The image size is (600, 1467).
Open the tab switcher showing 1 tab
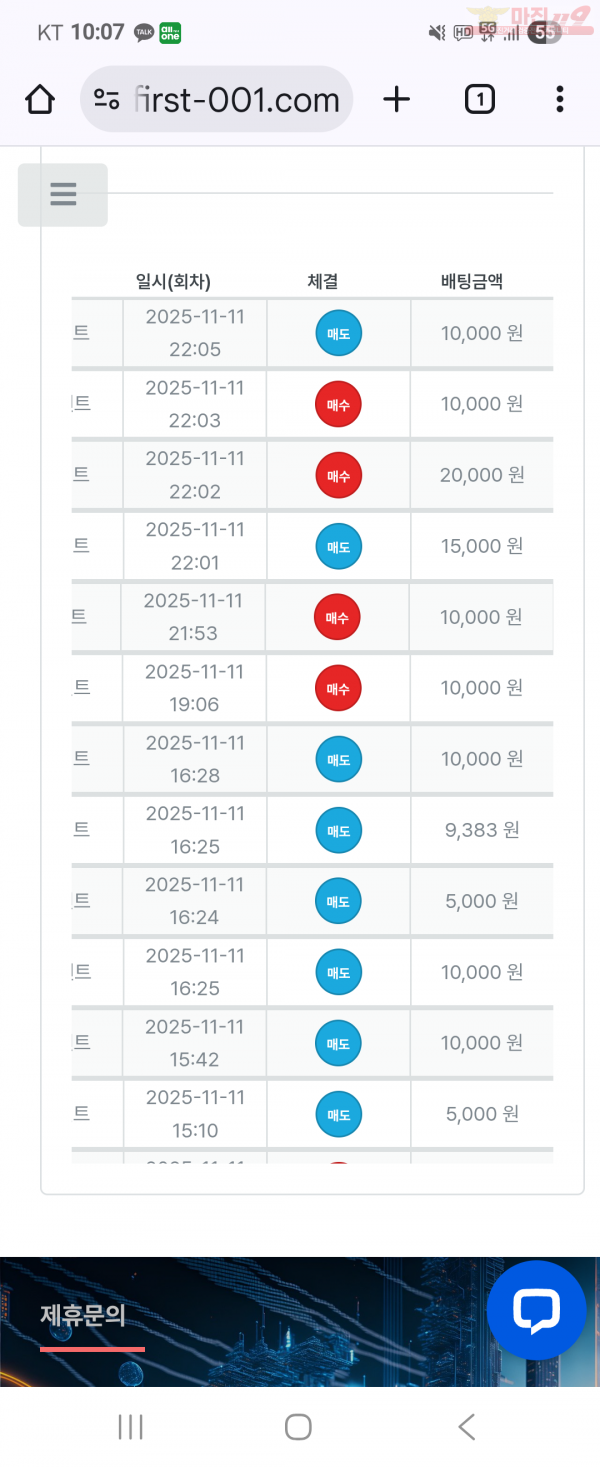click(479, 99)
